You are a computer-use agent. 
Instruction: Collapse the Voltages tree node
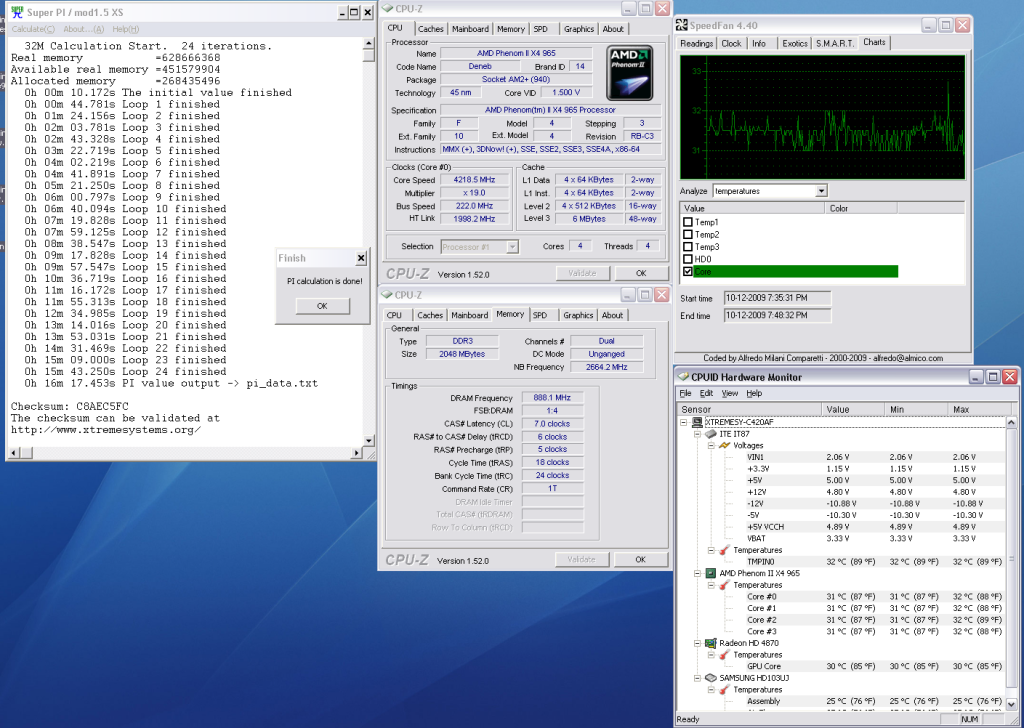pos(711,445)
